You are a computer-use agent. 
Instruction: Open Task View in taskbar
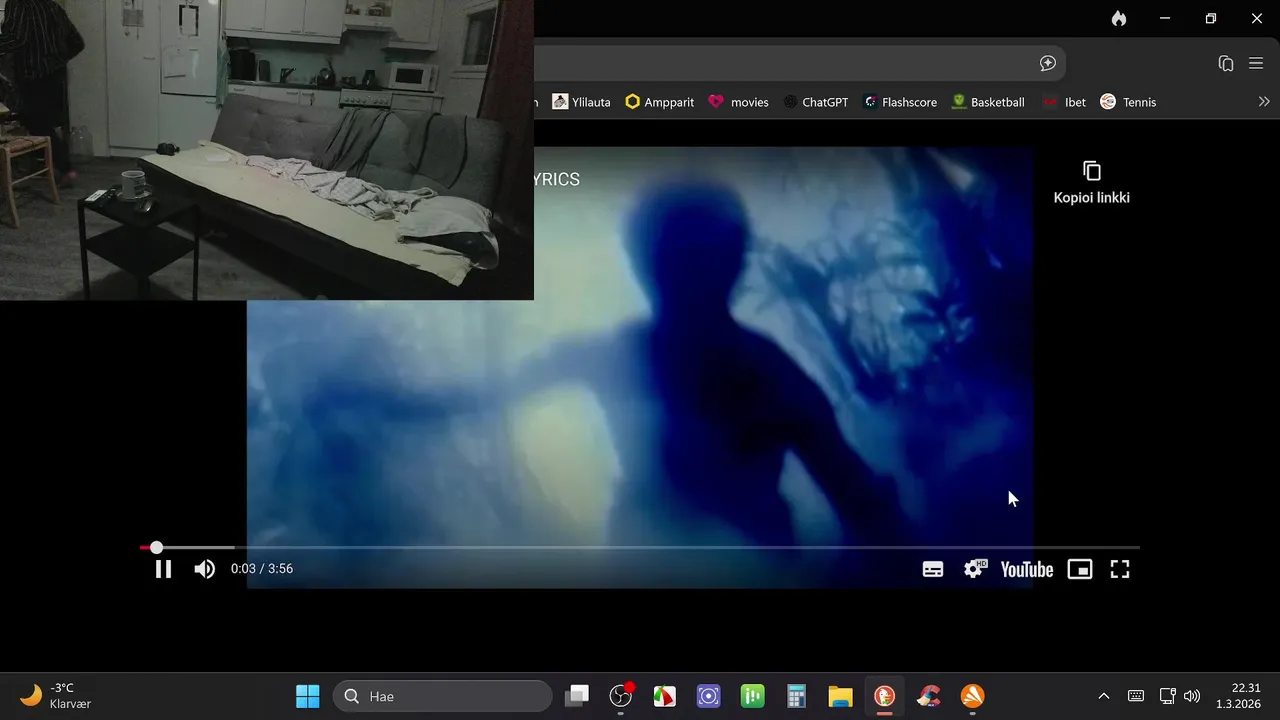pos(577,696)
